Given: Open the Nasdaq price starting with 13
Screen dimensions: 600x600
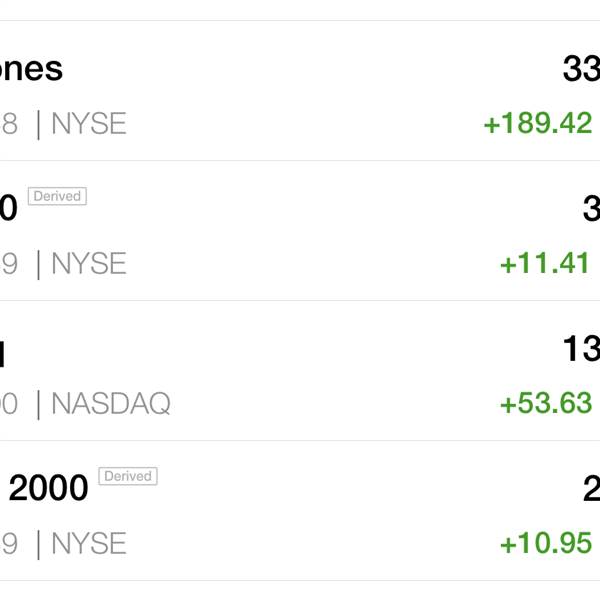Looking at the screenshot, I should 581,349.
